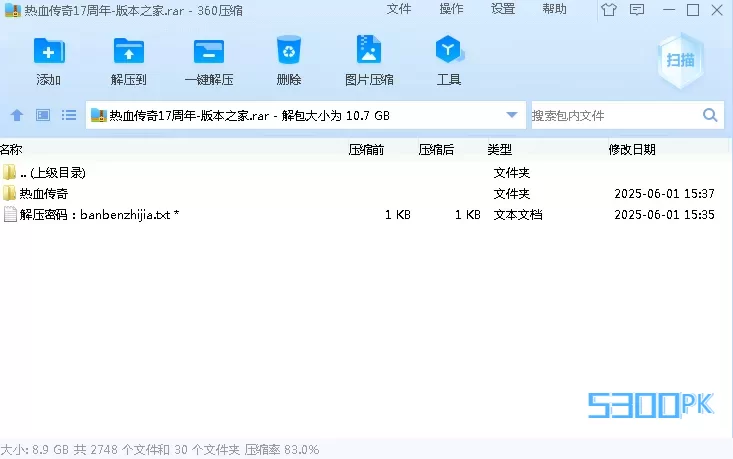Open the 工具 (Tools) hexagon icon

(x=449, y=49)
